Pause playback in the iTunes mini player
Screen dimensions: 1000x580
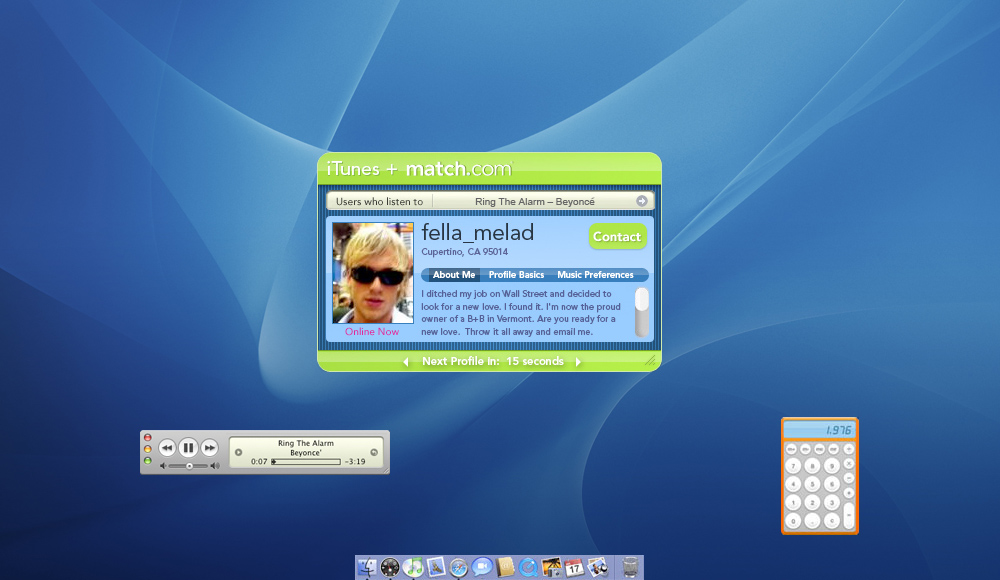188,448
